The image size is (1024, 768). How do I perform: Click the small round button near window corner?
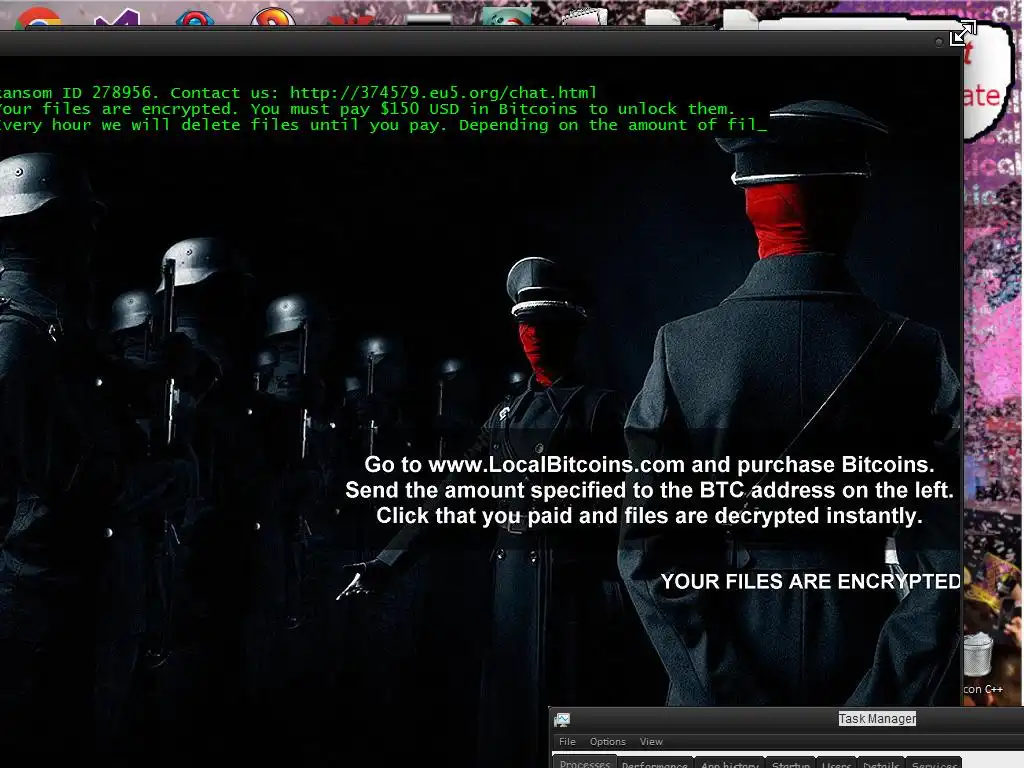pos(938,42)
